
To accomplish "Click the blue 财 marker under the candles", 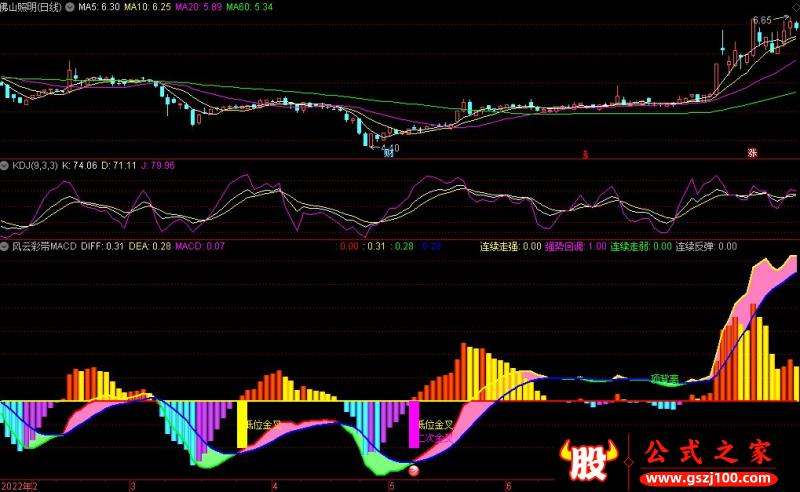I will click(x=389, y=153).
